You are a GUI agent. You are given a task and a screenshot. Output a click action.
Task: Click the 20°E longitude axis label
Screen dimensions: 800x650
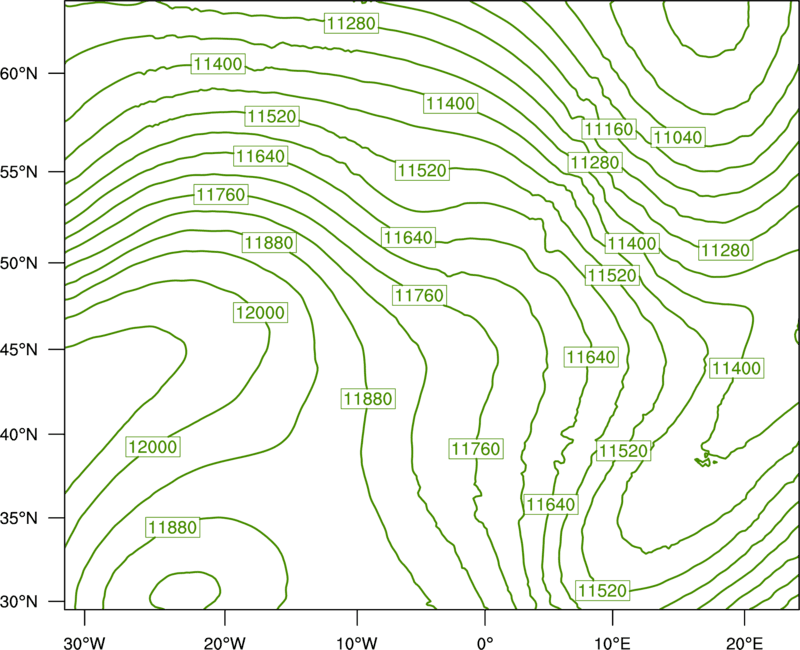[x=744, y=643]
